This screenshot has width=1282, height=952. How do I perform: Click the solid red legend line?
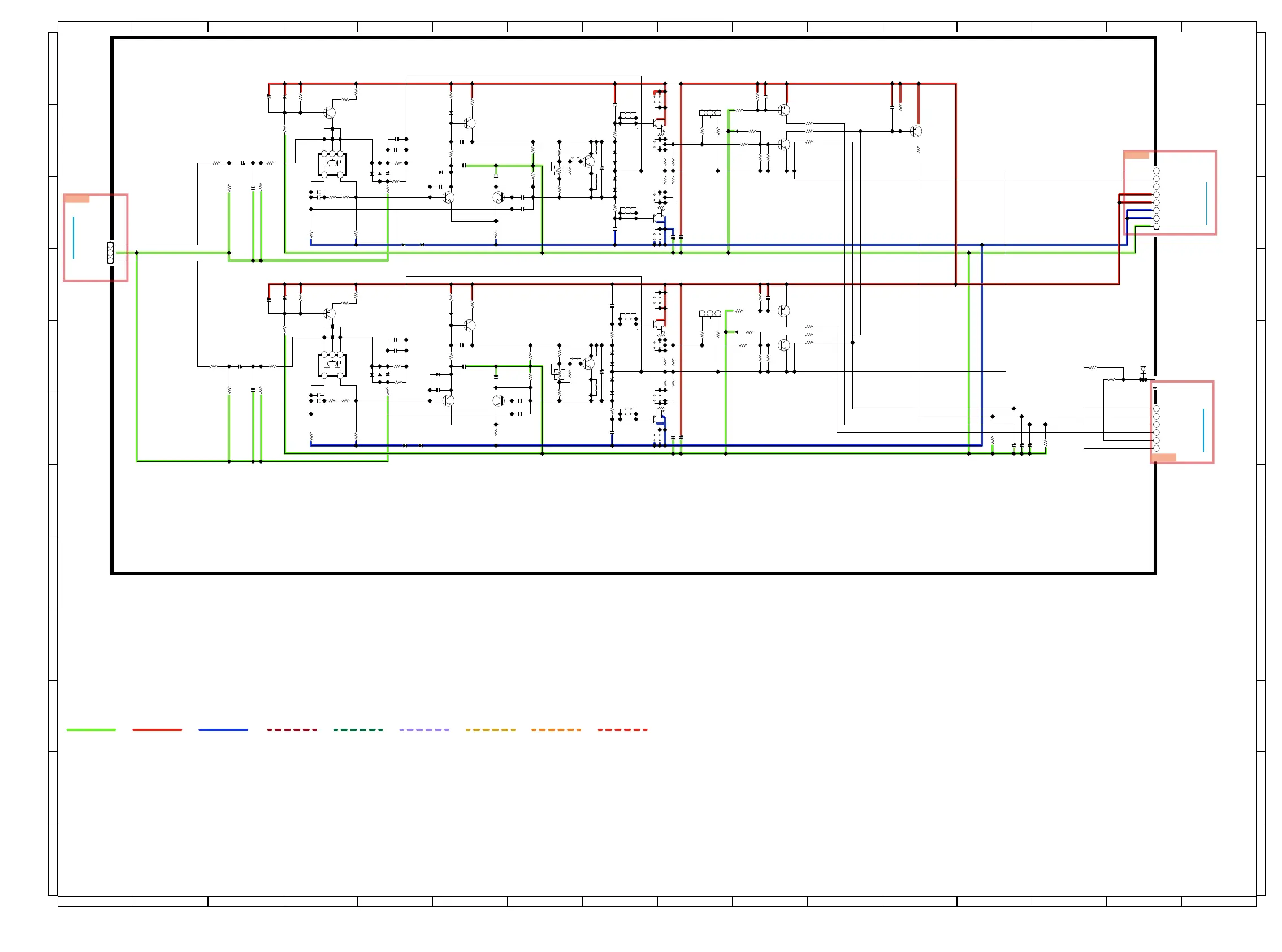[x=157, y=730]
